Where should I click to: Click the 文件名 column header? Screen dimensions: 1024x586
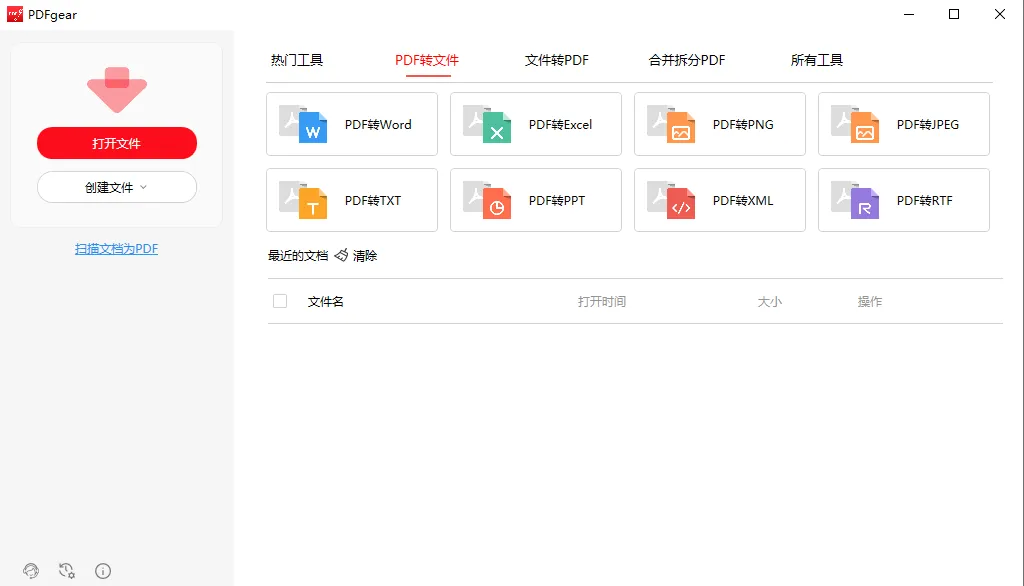click(x=325, y=302)
